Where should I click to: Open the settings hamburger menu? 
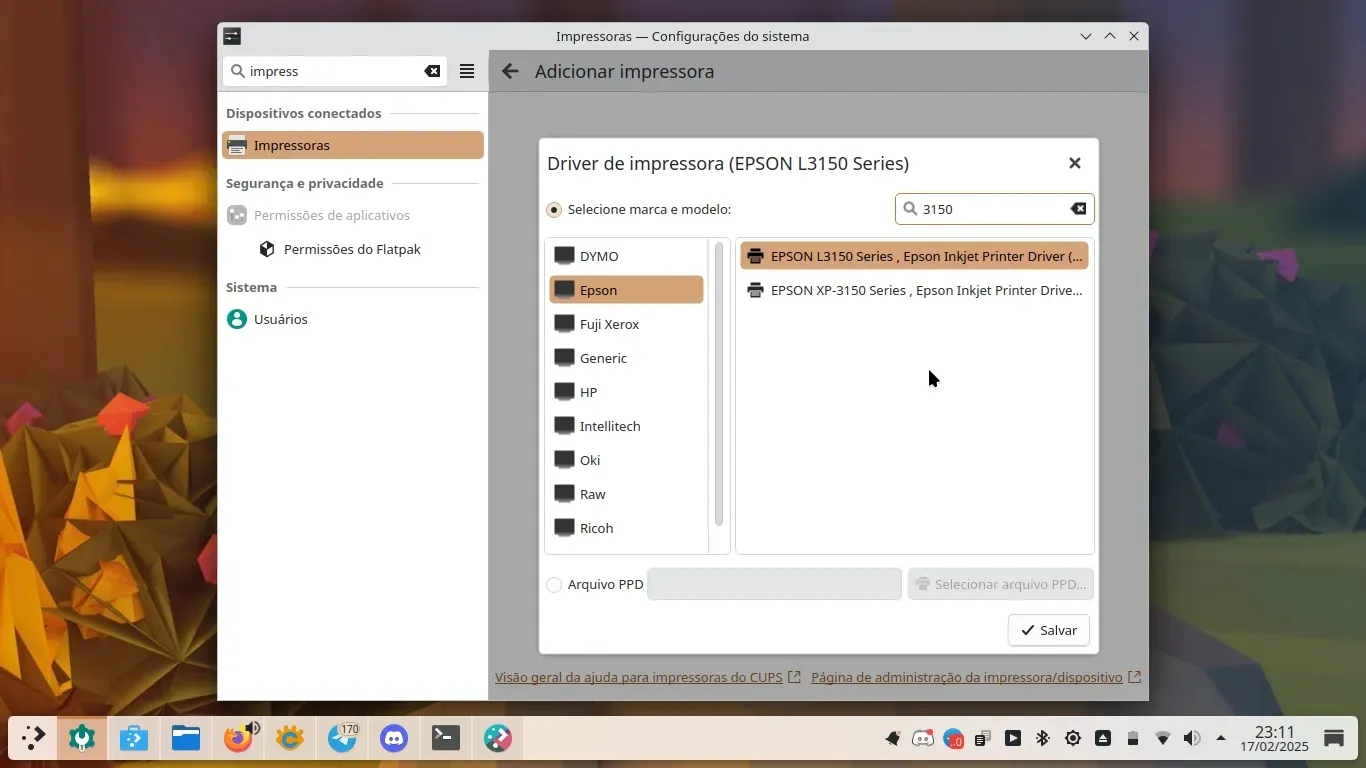click(467, 71)
